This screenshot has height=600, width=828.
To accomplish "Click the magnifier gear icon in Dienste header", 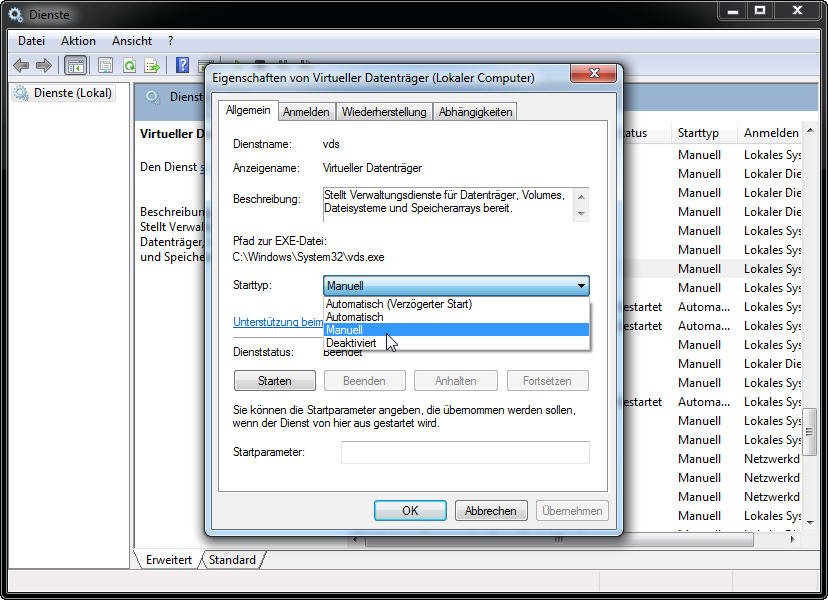I will pos(153,97).
